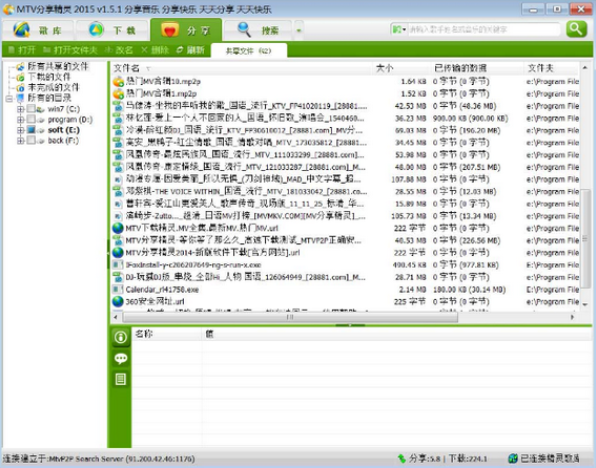Click globe icon of 360安全网址.url
Viewport: 596px width, 468px height.
[118, 301]
